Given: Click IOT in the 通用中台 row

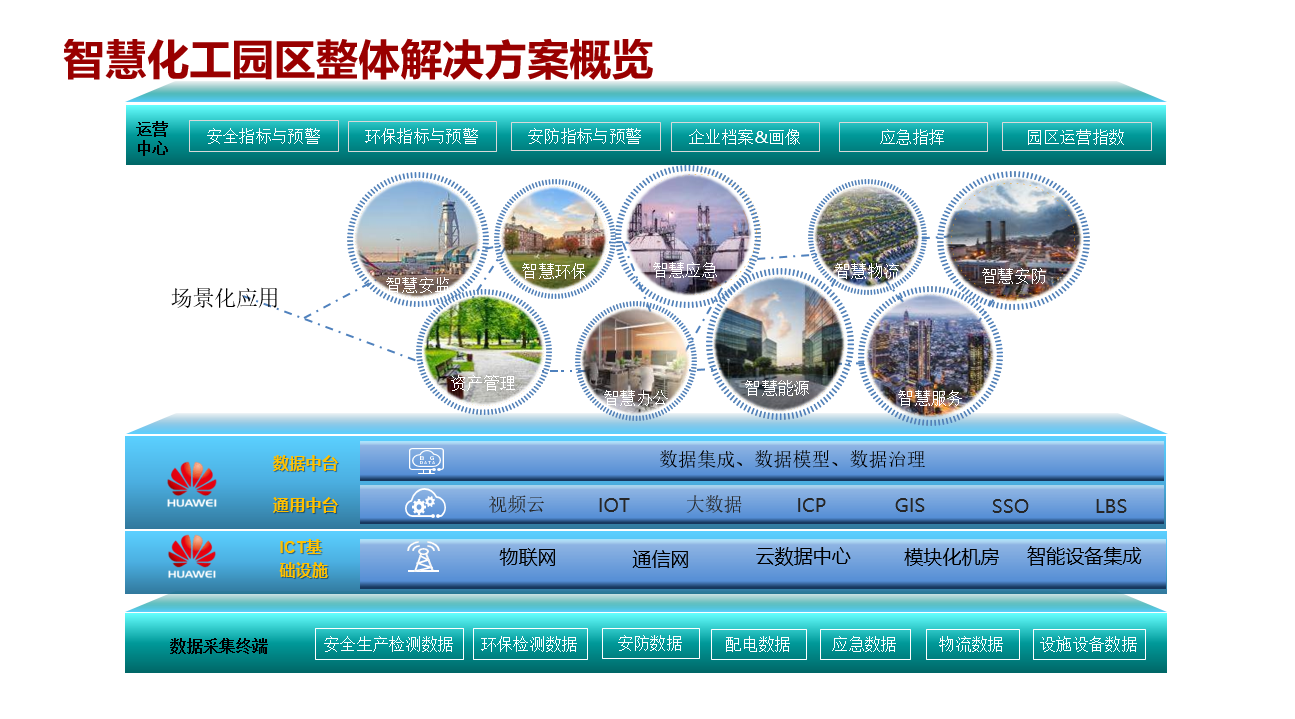Looking at the screenshot, I should coord(614,506).
